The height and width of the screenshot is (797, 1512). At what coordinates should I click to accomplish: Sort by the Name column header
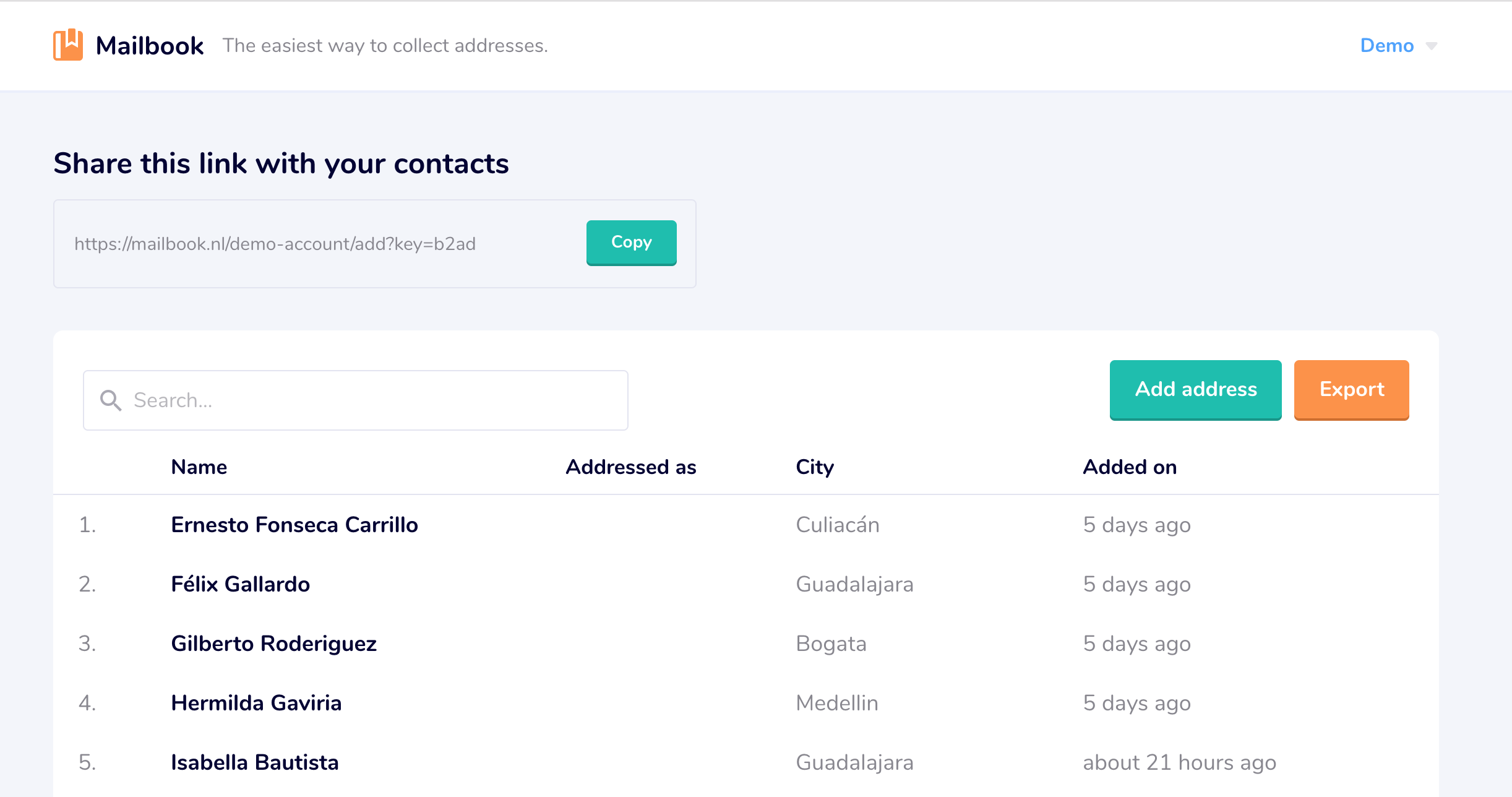(x=199, y=467)
